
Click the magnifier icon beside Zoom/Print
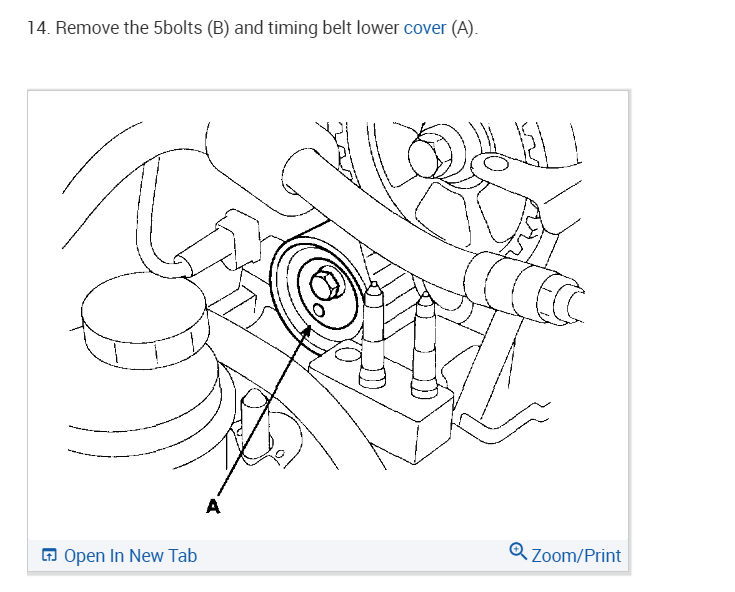[x=518, y=551]
